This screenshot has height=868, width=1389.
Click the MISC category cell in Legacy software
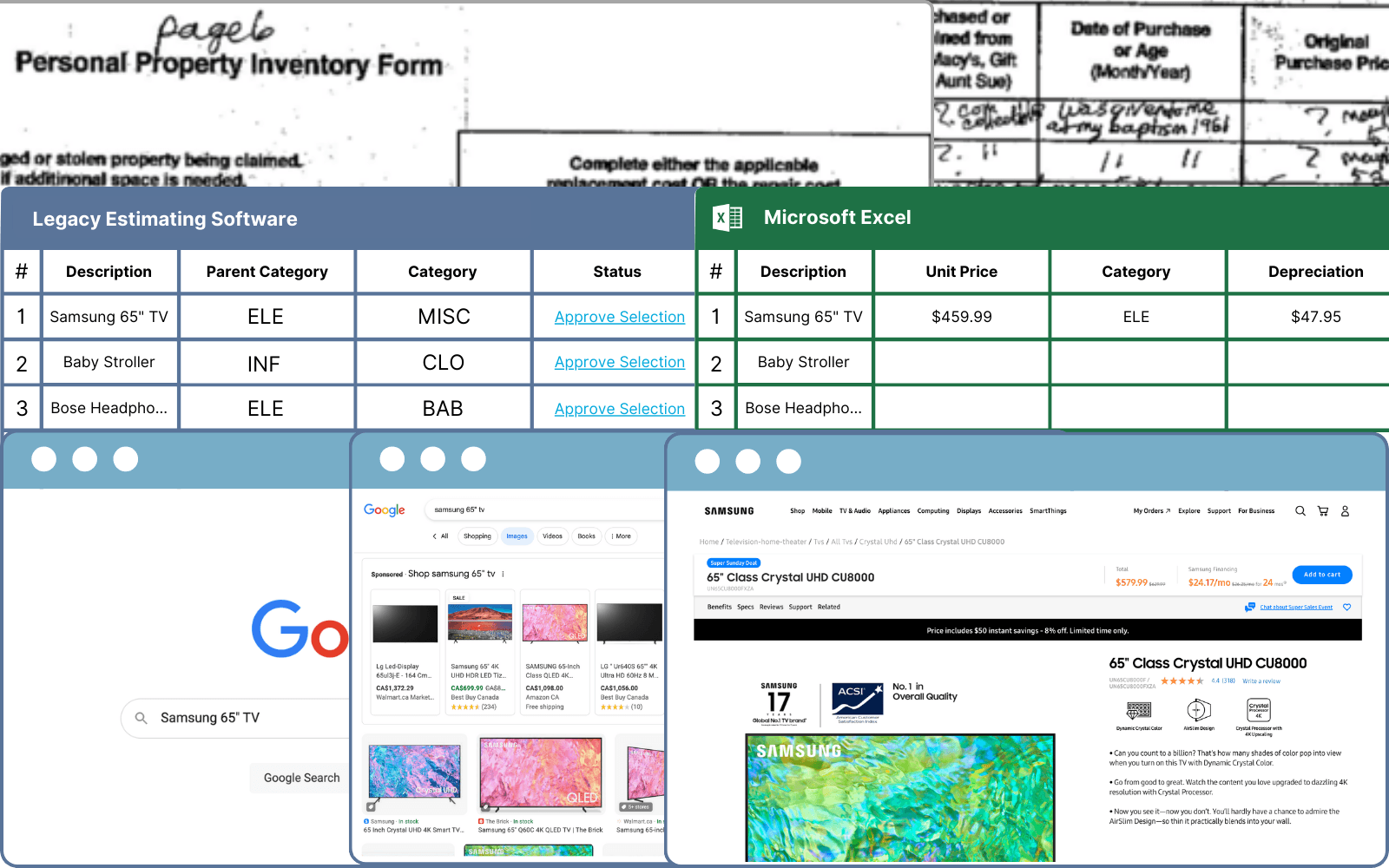444,317
